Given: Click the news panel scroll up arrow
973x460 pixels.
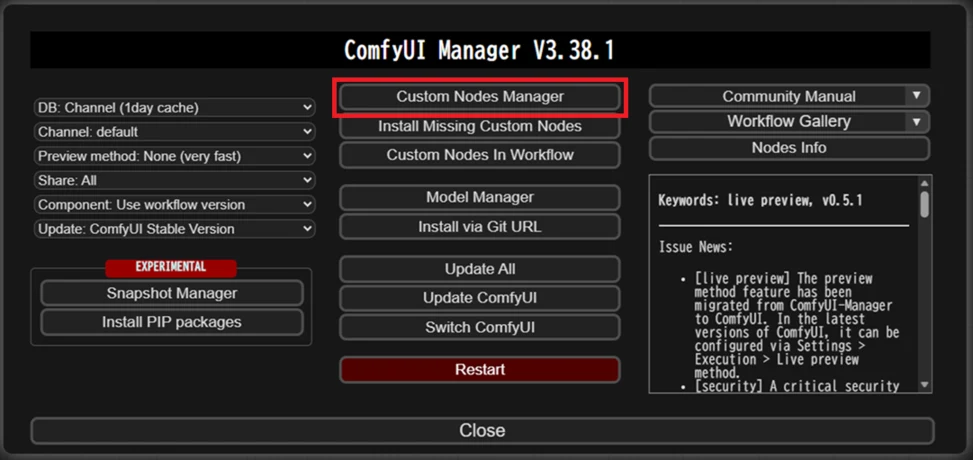Looking at the screenshot, I should click(925, 183).
